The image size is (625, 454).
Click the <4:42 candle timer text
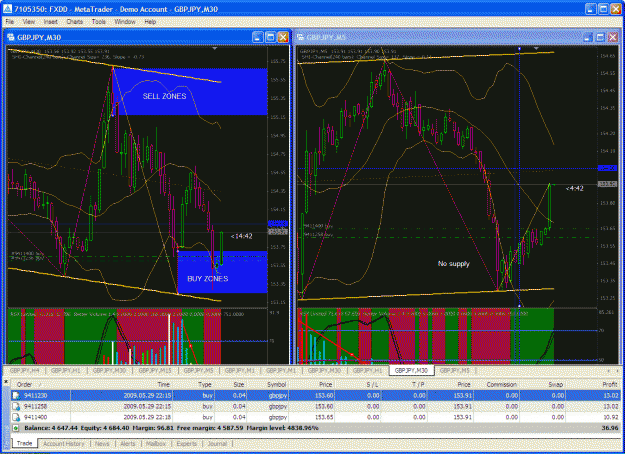(575, 188)
